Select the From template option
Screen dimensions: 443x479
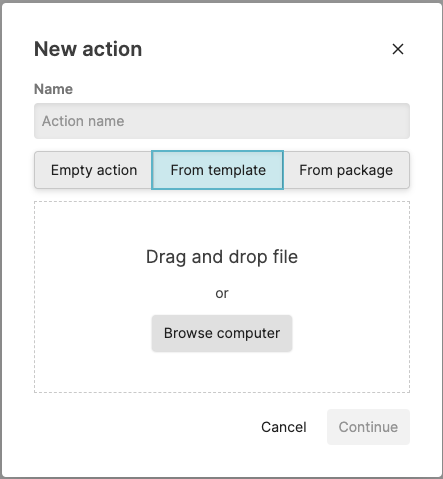pos(218,170)
